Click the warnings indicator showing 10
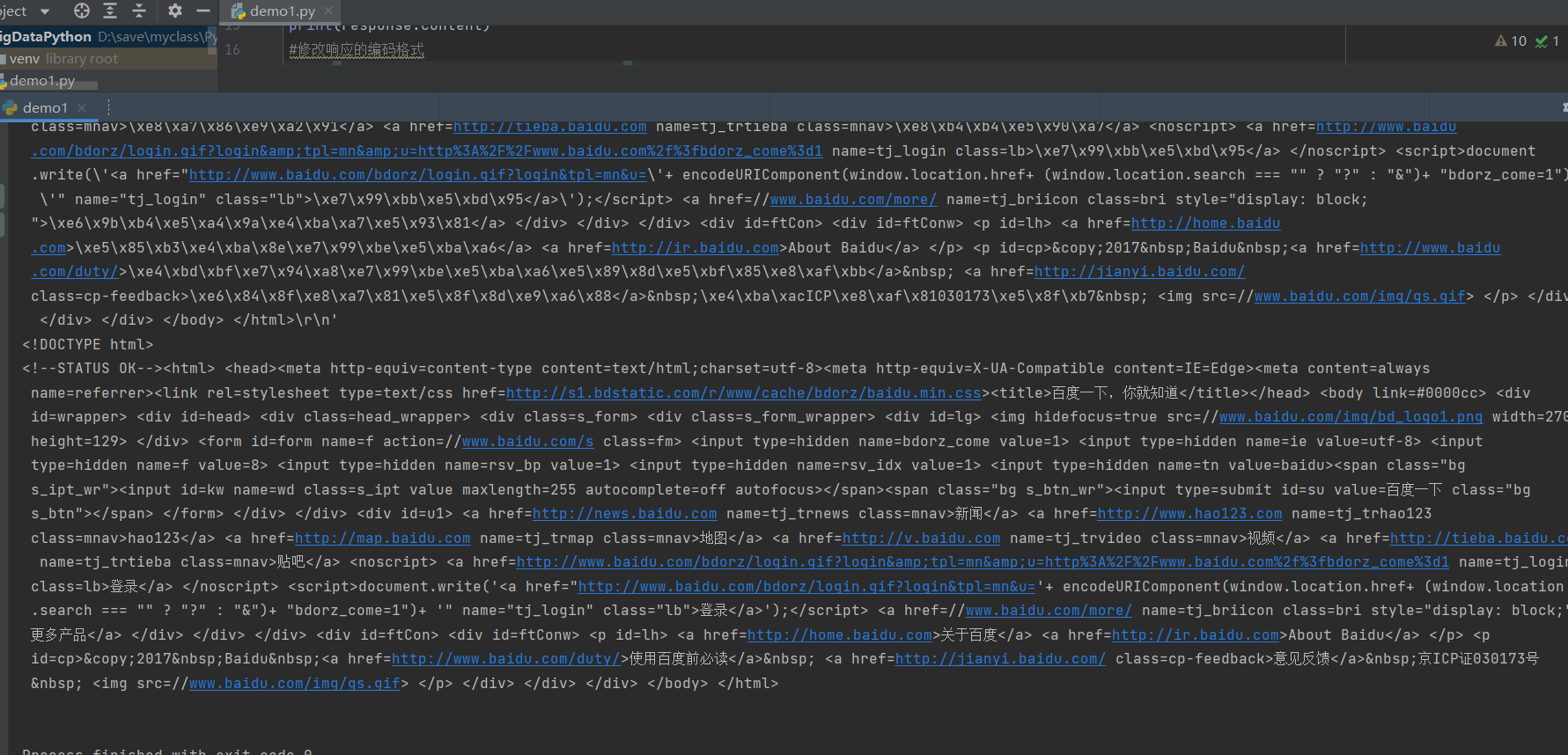Viewport: 1568px width, 755px height. 1511,40
